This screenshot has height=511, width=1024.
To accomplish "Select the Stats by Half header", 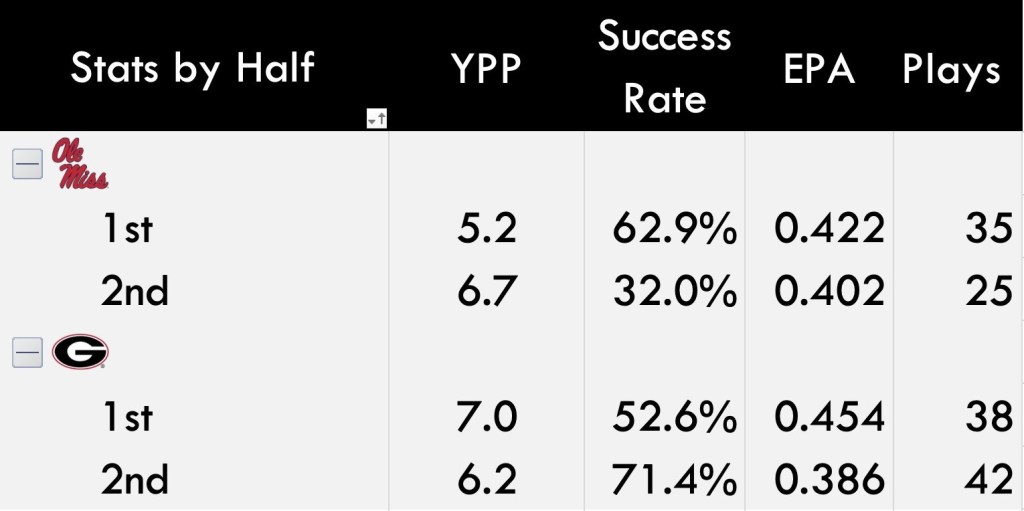I will click(192, 68).
